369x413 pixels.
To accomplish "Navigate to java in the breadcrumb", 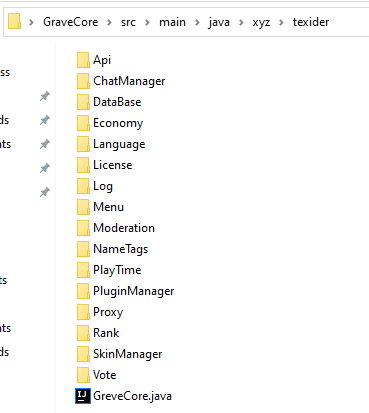I will [x=219, y=22].
